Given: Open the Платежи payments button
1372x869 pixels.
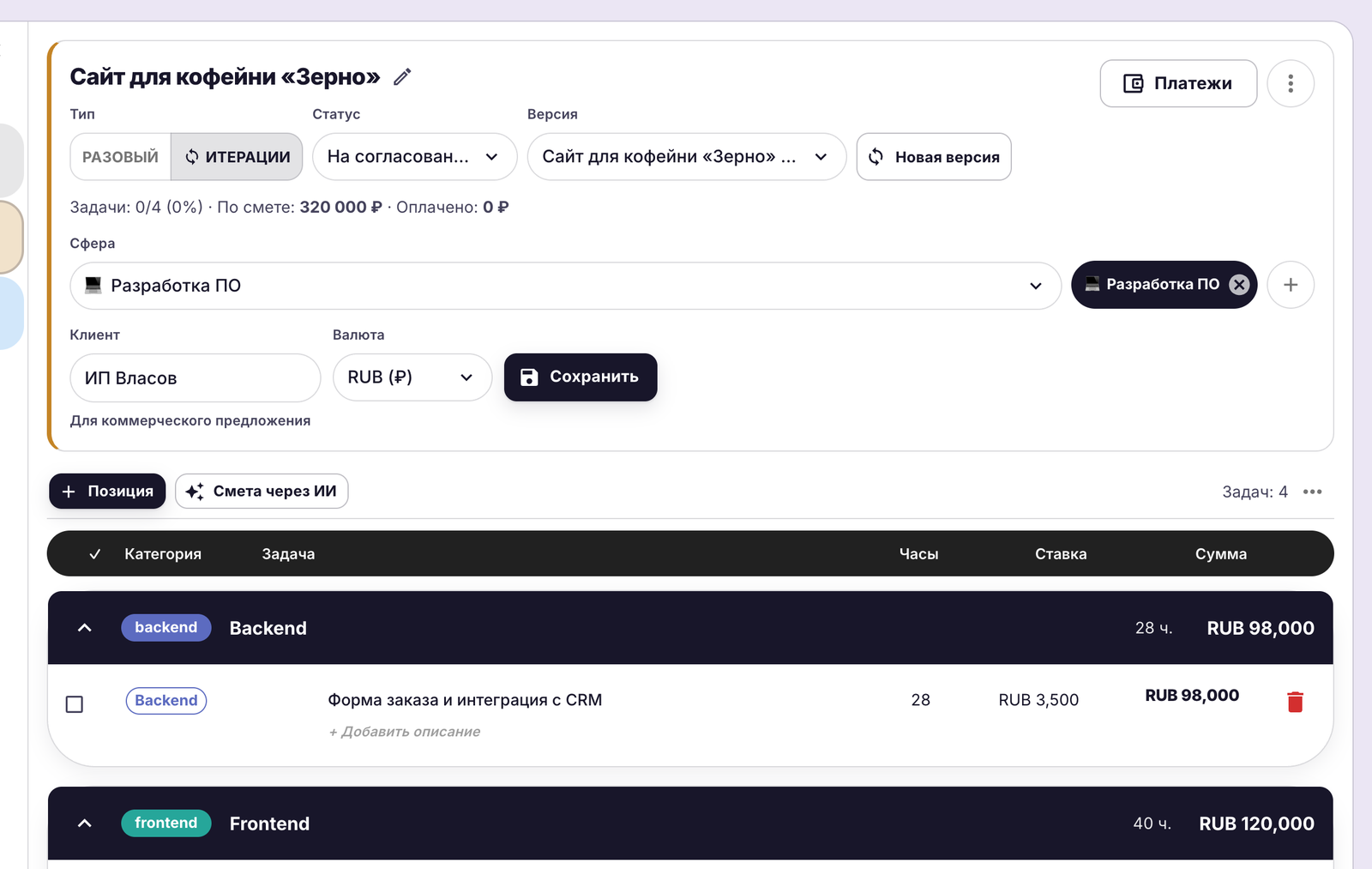Looking at the screenshot, I should (1178, 83).
